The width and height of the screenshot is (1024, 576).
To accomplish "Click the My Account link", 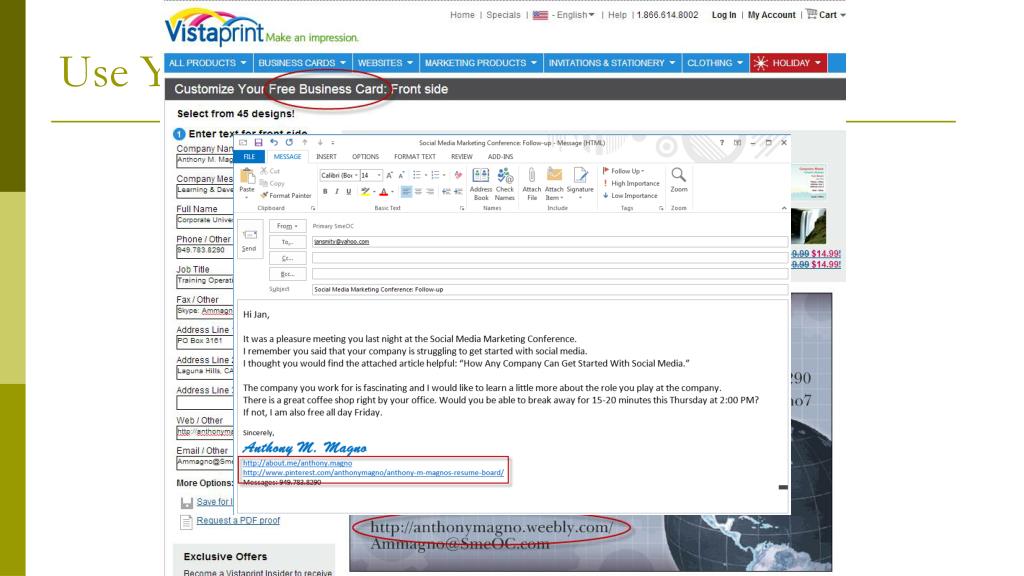I will [x=771, y=14].
